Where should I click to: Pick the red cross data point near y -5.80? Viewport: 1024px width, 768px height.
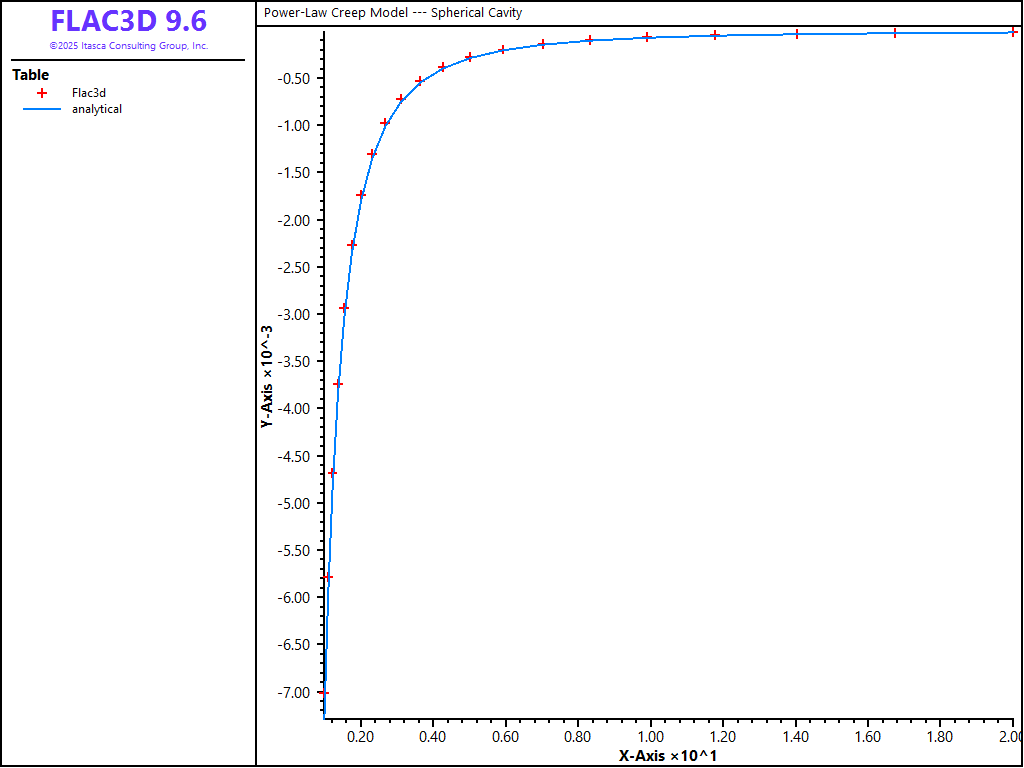(x=328, y=577)
